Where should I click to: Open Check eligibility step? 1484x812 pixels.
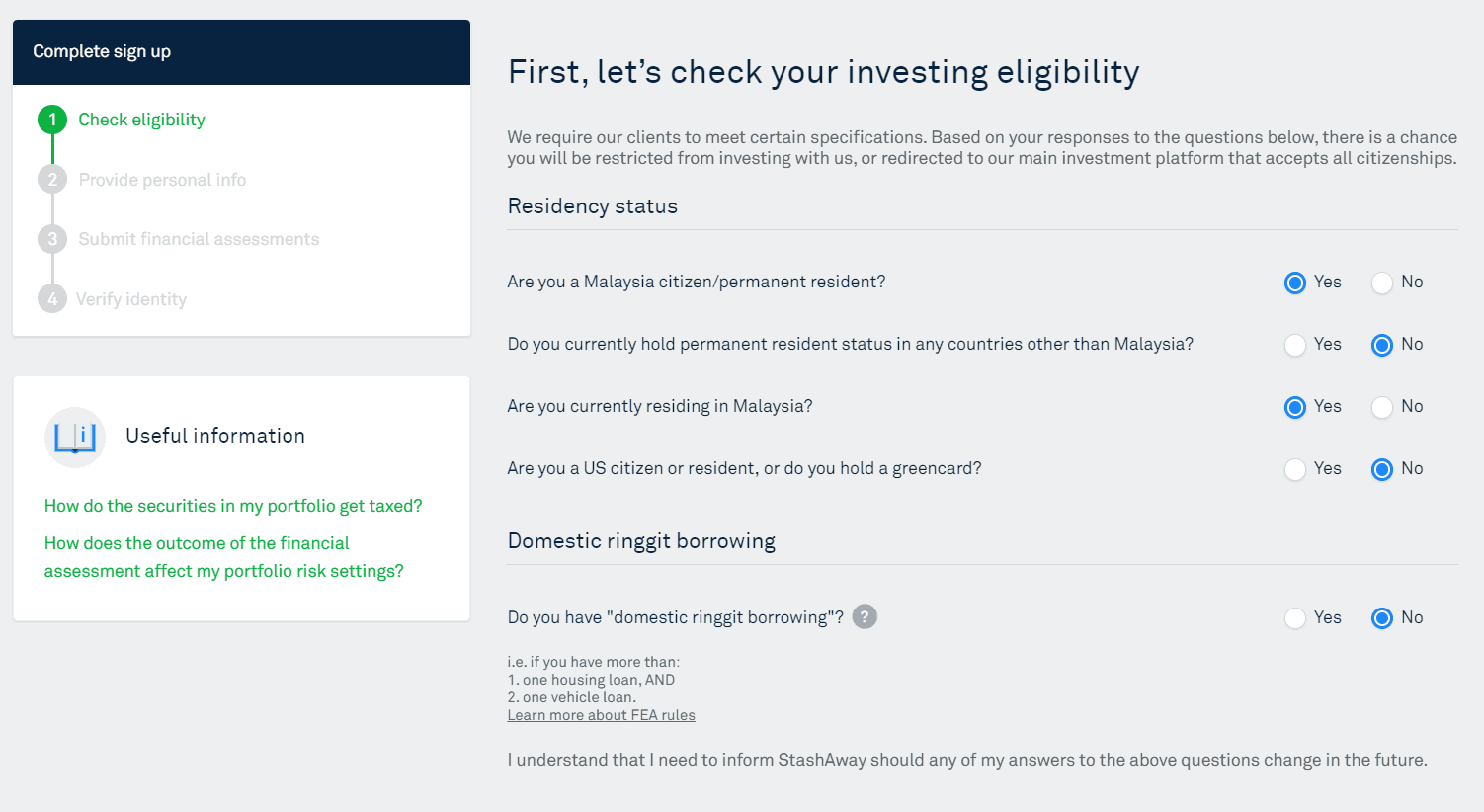[x=141, y=120]
